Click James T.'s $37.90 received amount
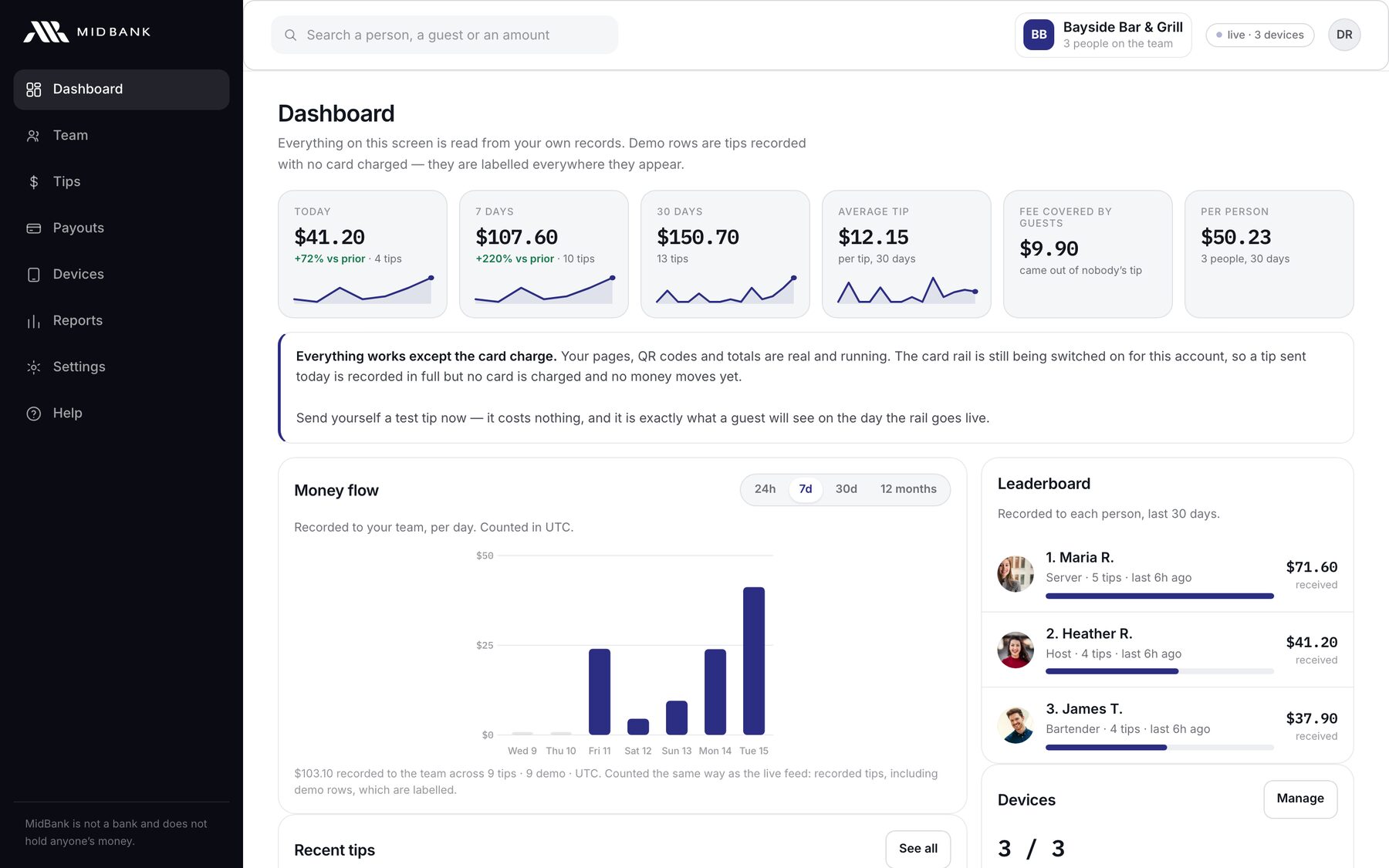 [x=1312, y=718]
